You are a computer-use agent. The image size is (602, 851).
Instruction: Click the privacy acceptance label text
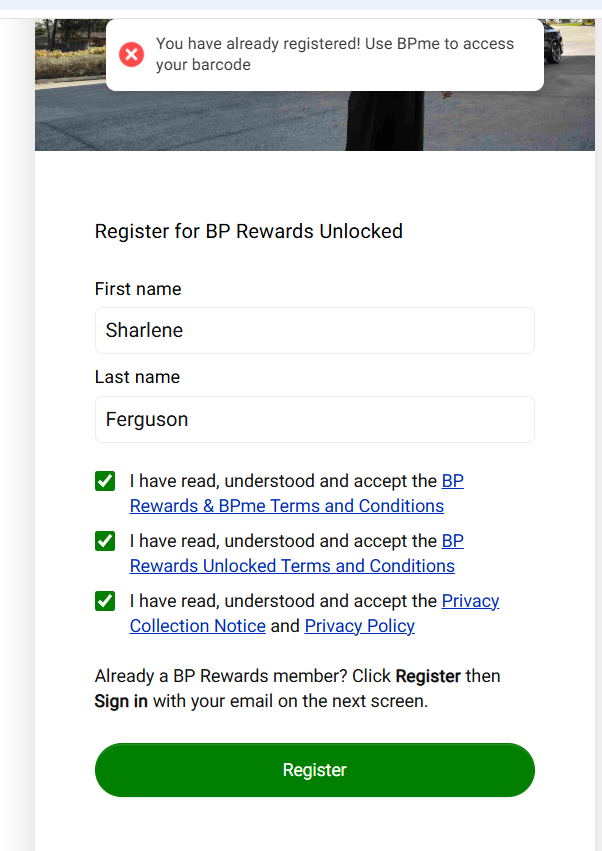click(284, 601)
